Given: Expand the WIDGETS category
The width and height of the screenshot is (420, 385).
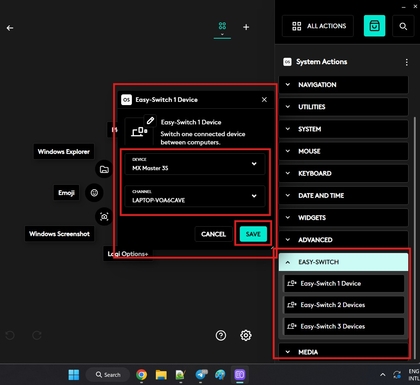Looking at the screenshot, I should click(x=343, y=218).
